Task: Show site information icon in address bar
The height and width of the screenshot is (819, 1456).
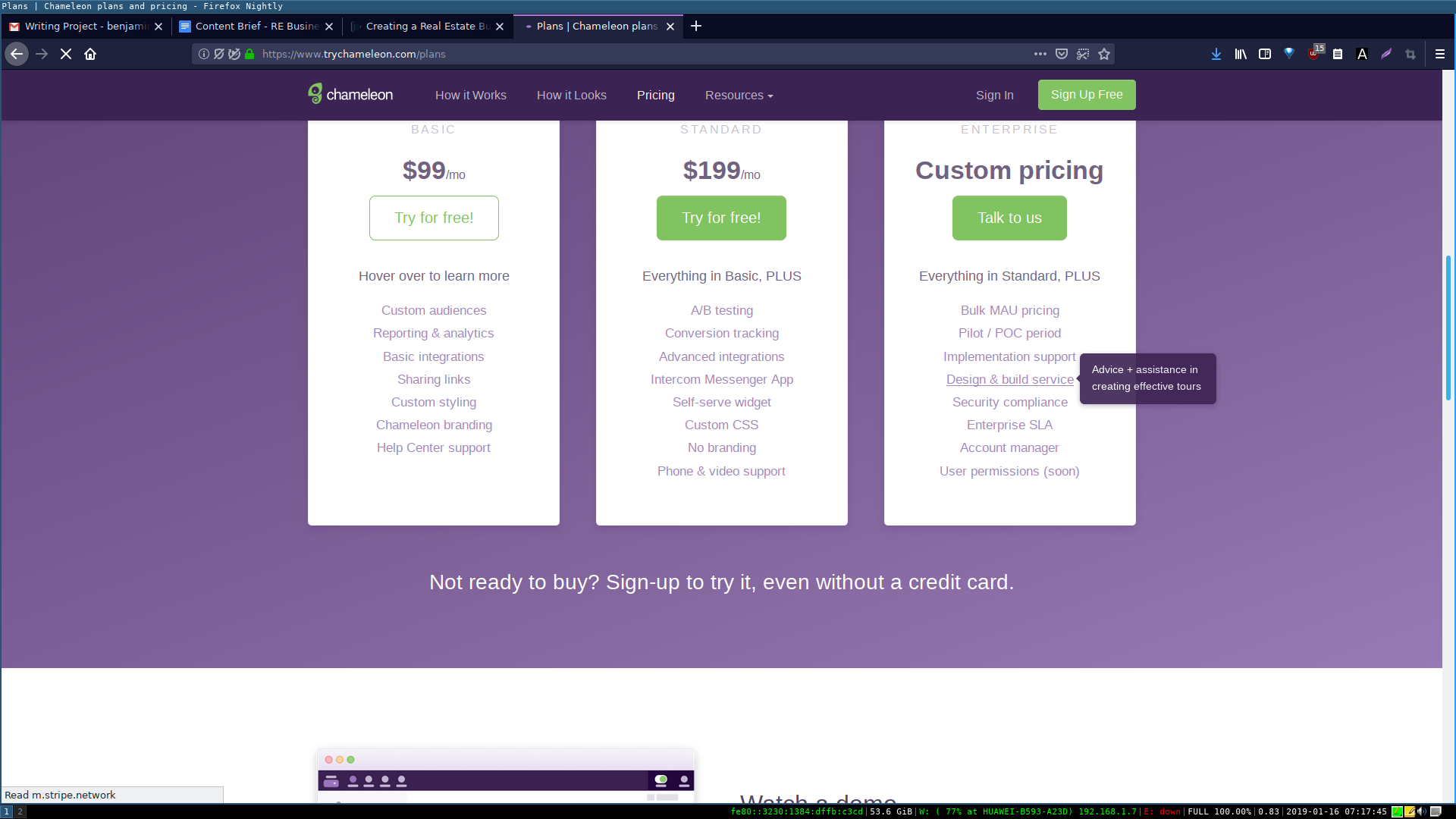Action: 204,54
